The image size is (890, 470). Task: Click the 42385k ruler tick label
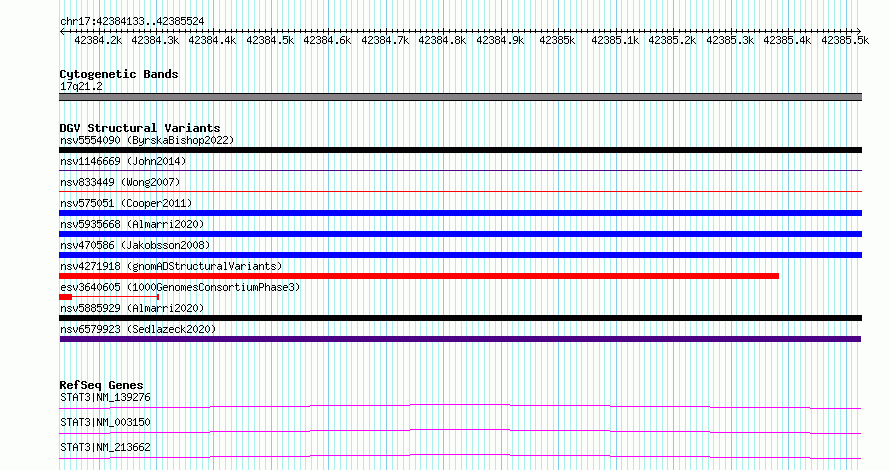pos(557,41)
